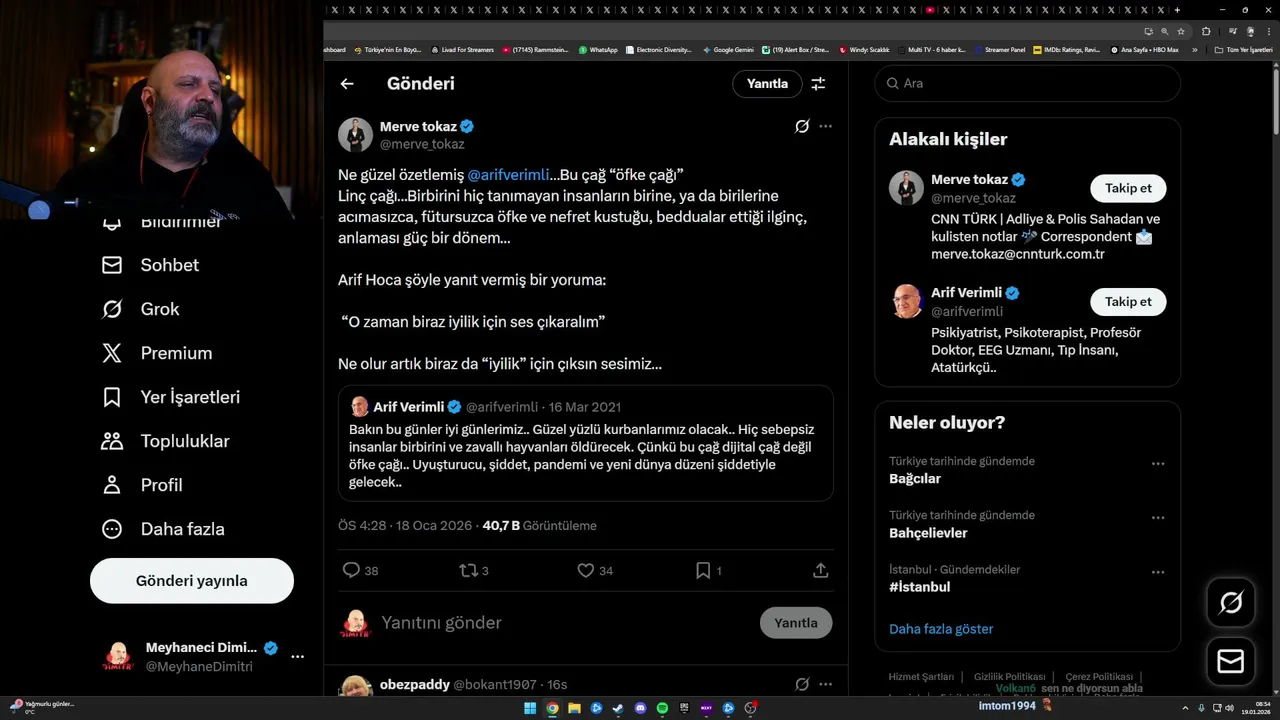Click Daha fazla göster link under trends
This screenshot has width=1280, height=720.
click(x=941, y=629)
